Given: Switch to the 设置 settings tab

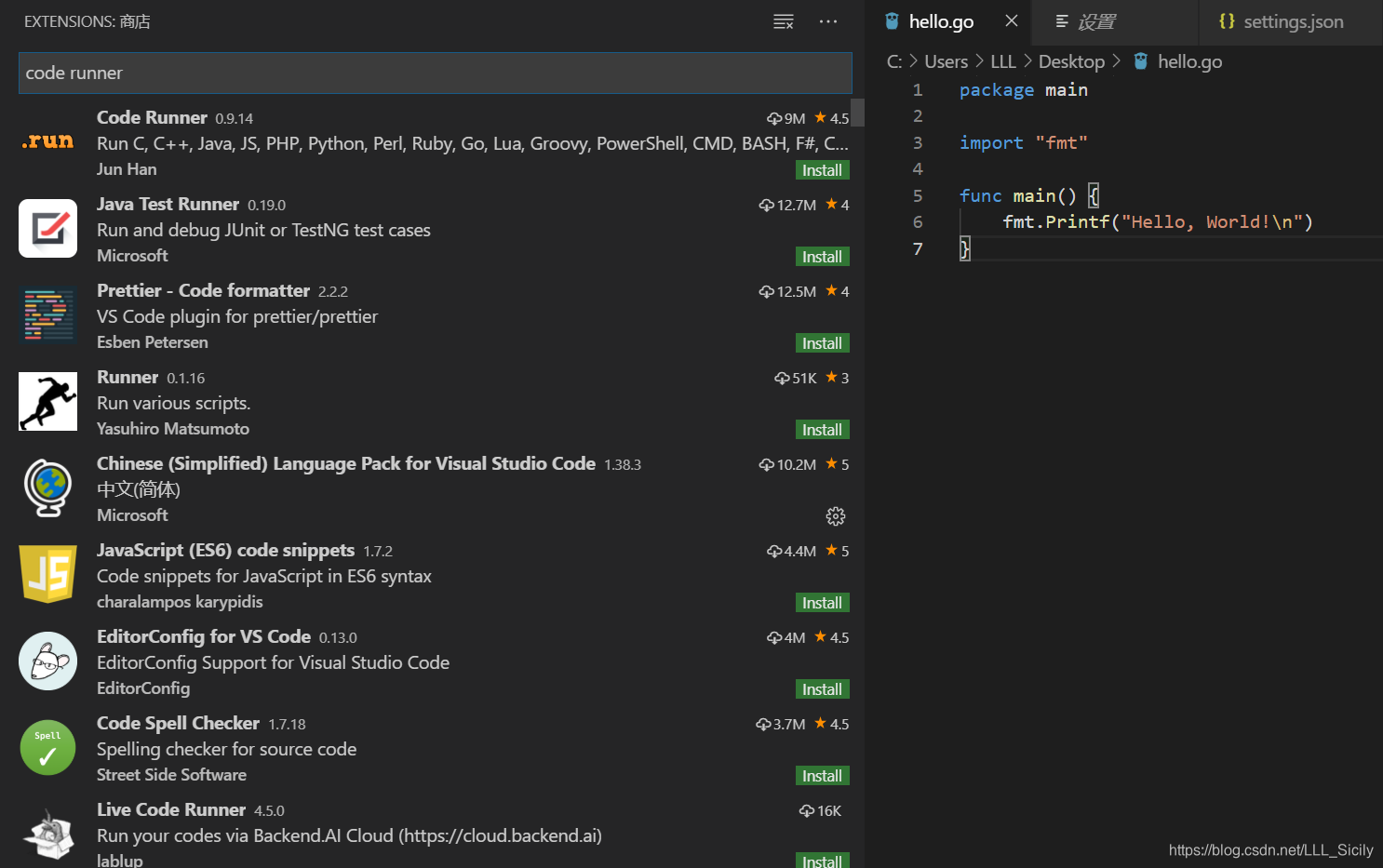Looking at the screenshot, I should [x=1115, y=21].
